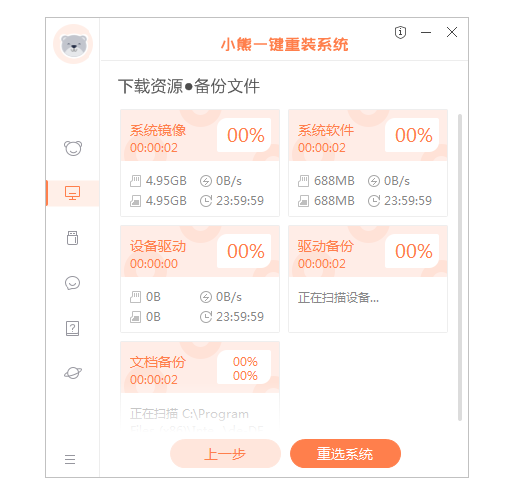Click the shield info icon in title bar
This screenshot has height=488, width=523.
(400, 32)
